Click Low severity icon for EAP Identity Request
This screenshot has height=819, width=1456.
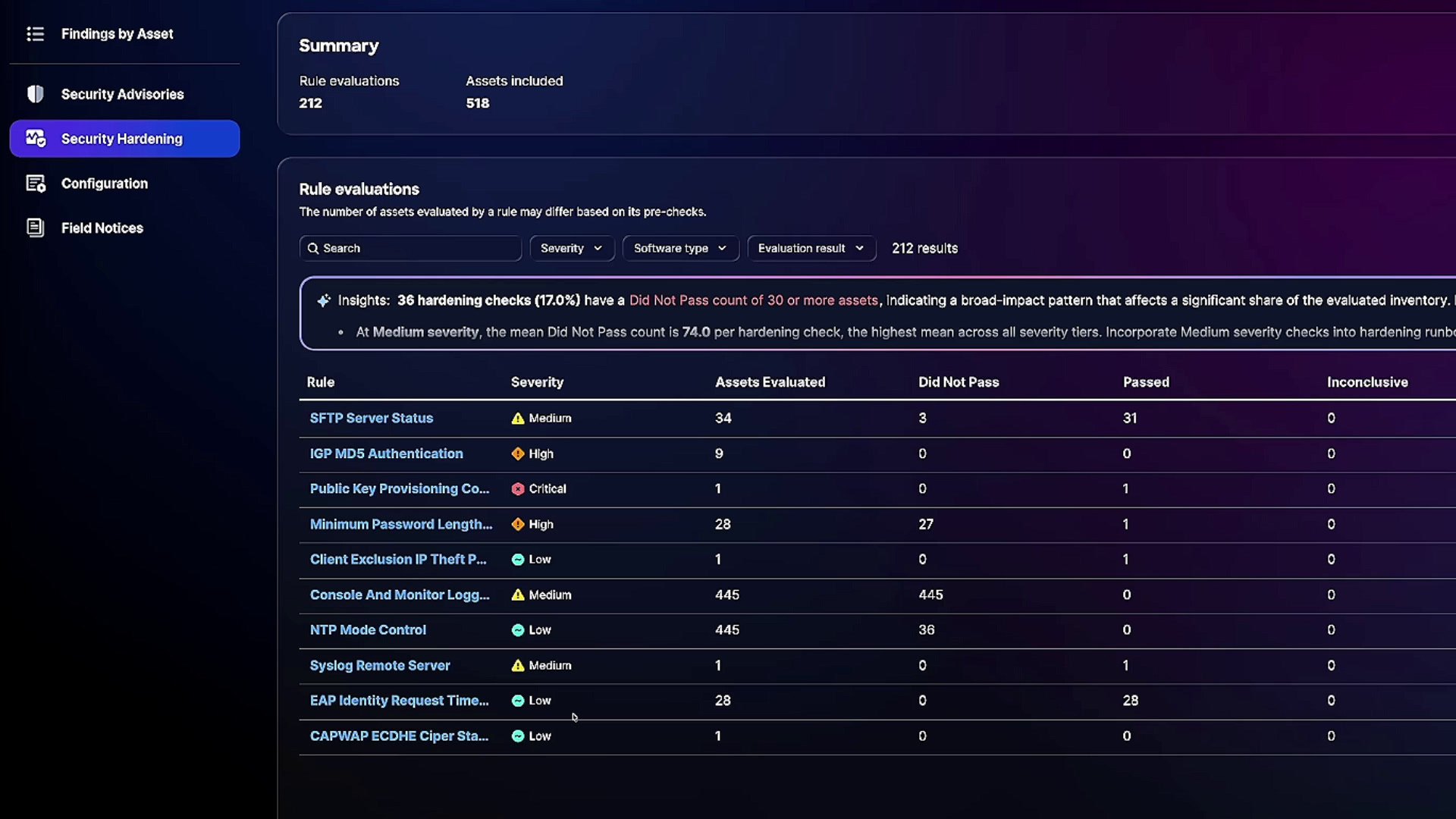point(518,701)
